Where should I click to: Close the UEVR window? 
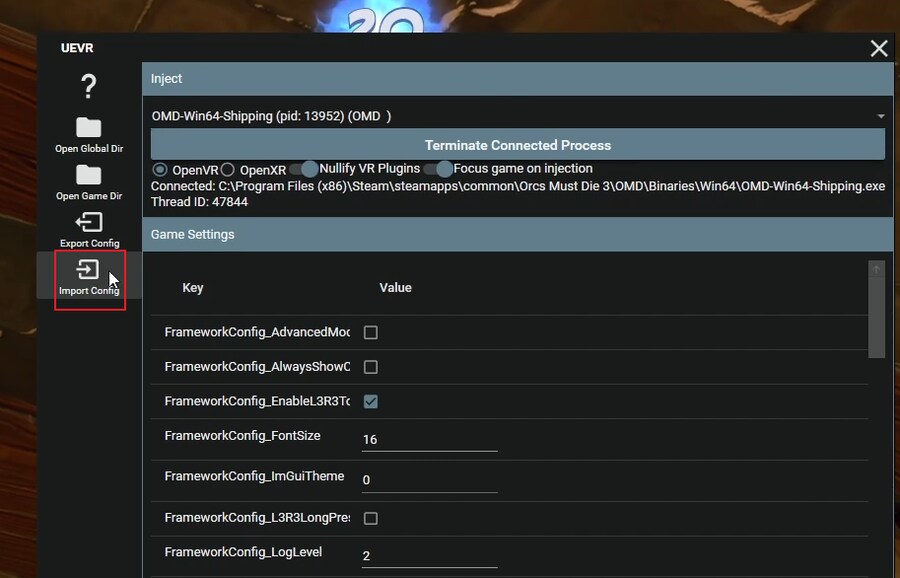879,48
